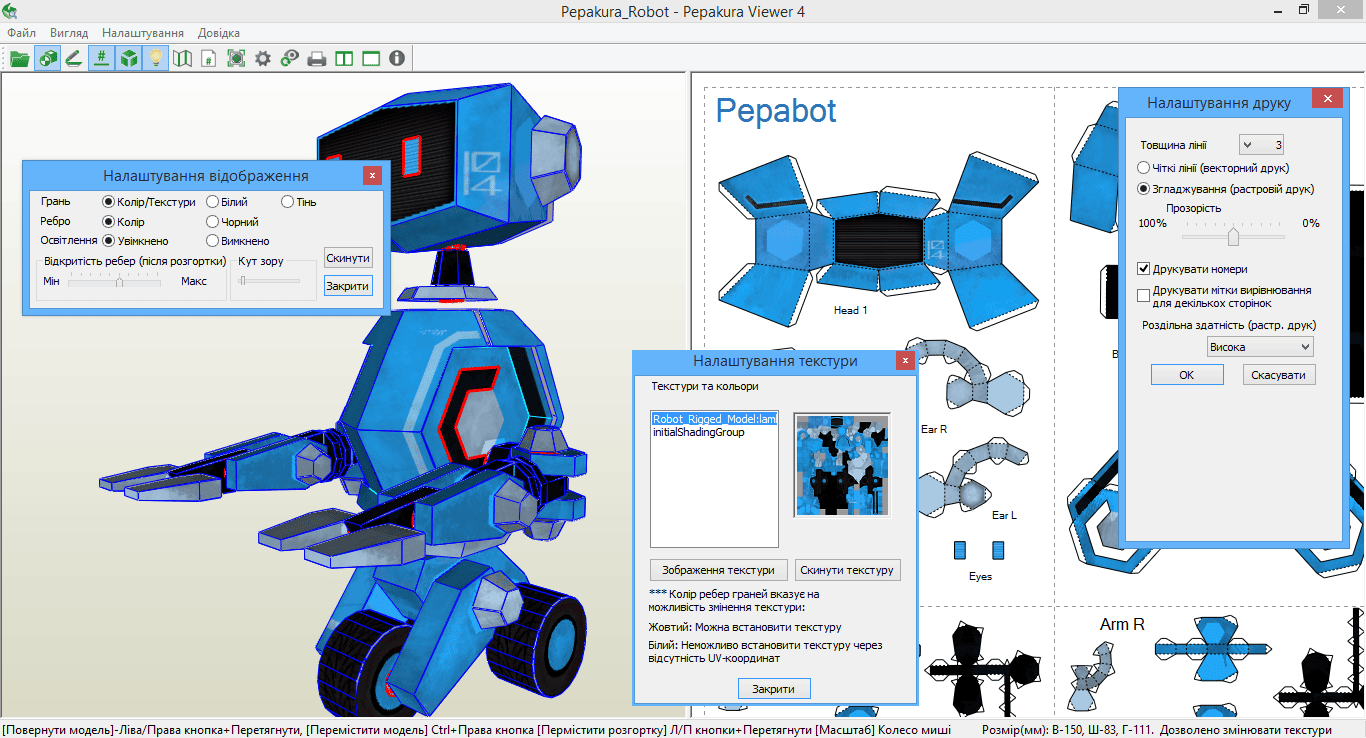
Task: Open the 'Висока' resolution dropdown
Action: pyautogui.click(x=1260, y=347)
